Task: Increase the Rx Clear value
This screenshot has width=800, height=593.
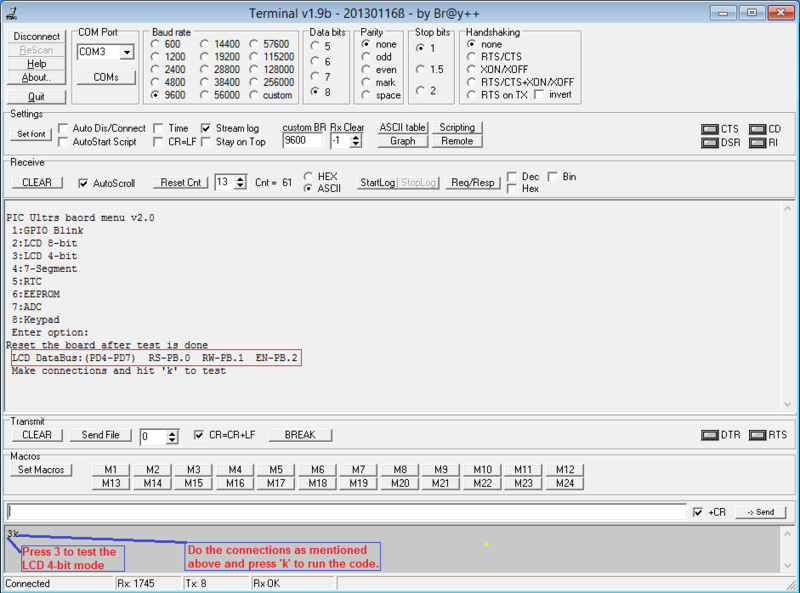Action: point(356,137)
